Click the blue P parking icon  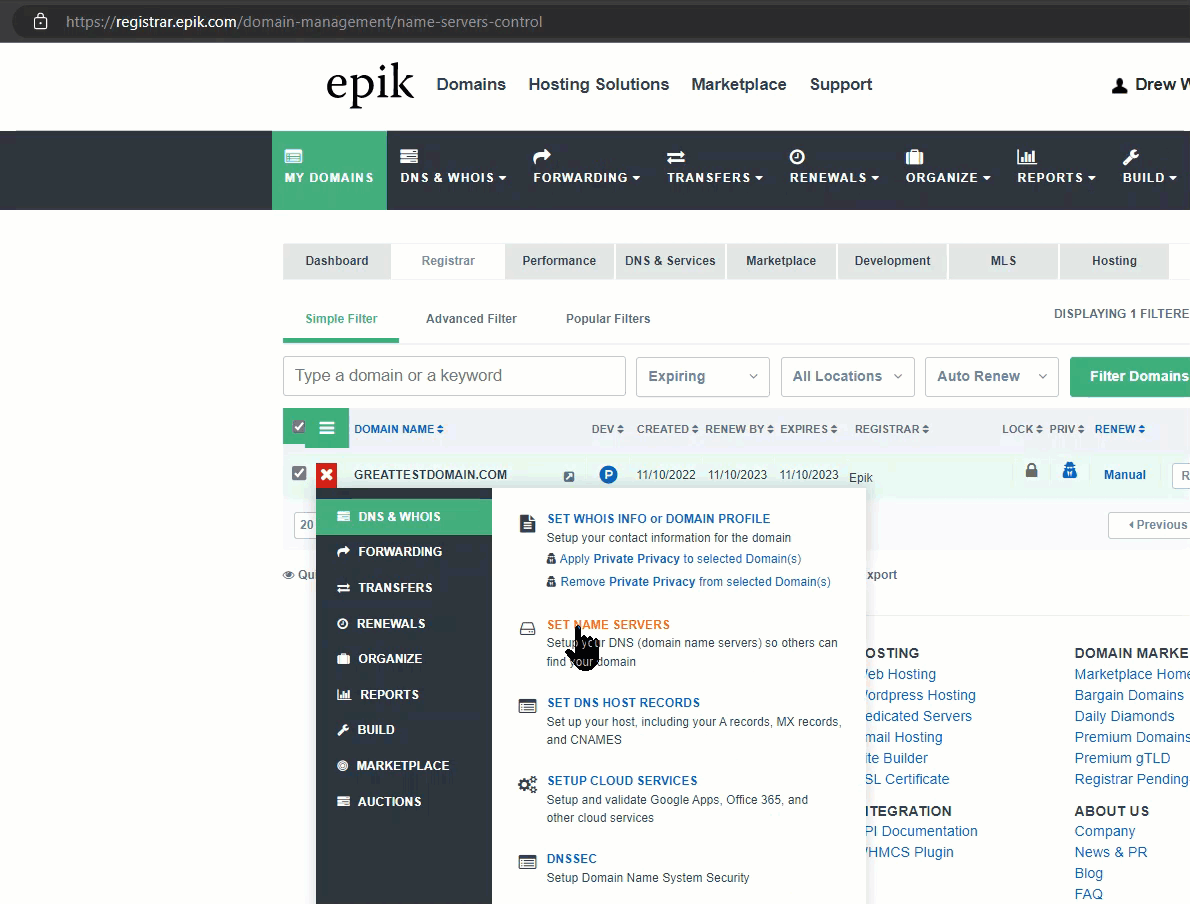[x=608, y=474]
